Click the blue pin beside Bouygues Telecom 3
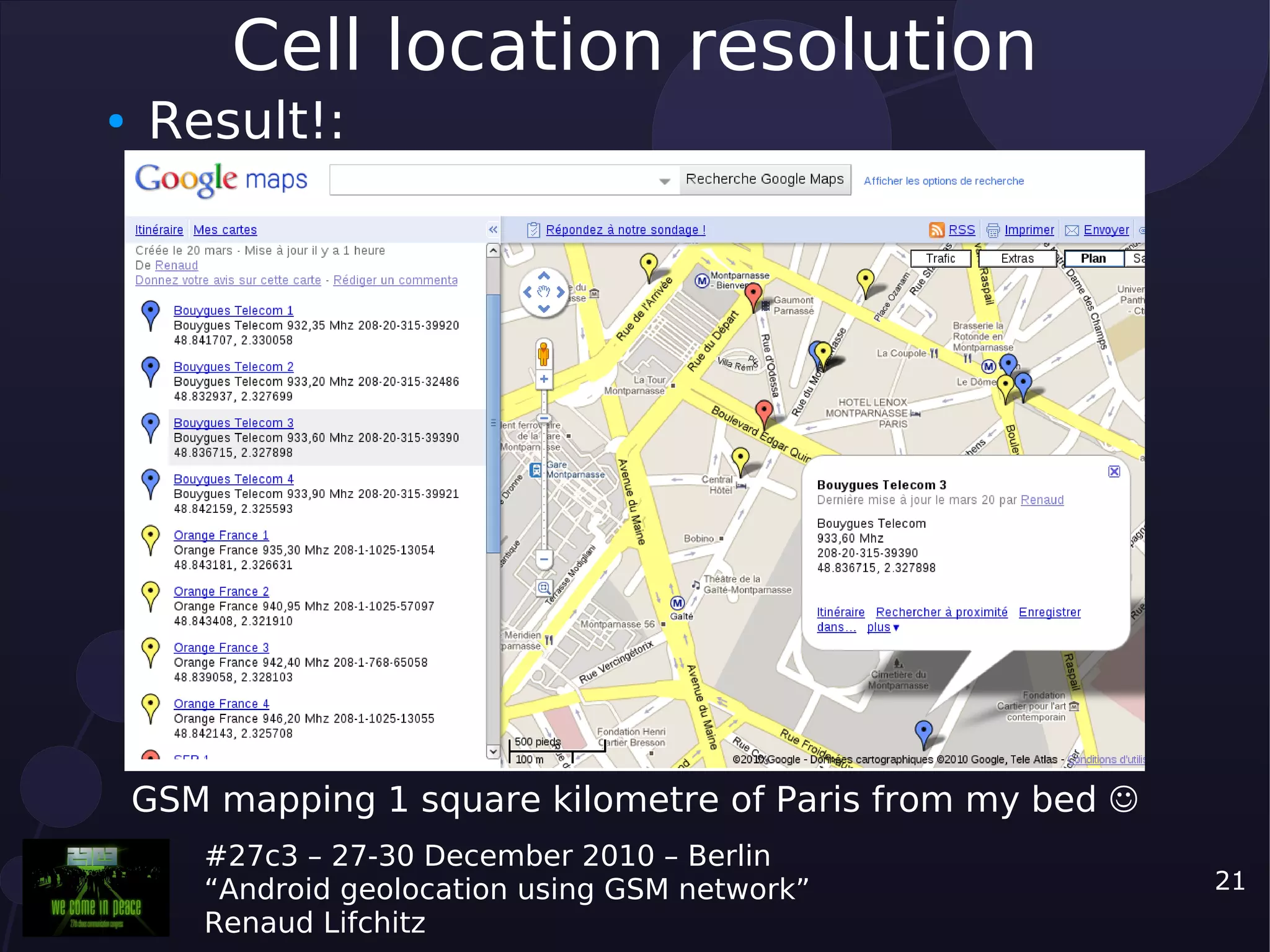This screenshot has width=1270, height=952. coord(150,427)
